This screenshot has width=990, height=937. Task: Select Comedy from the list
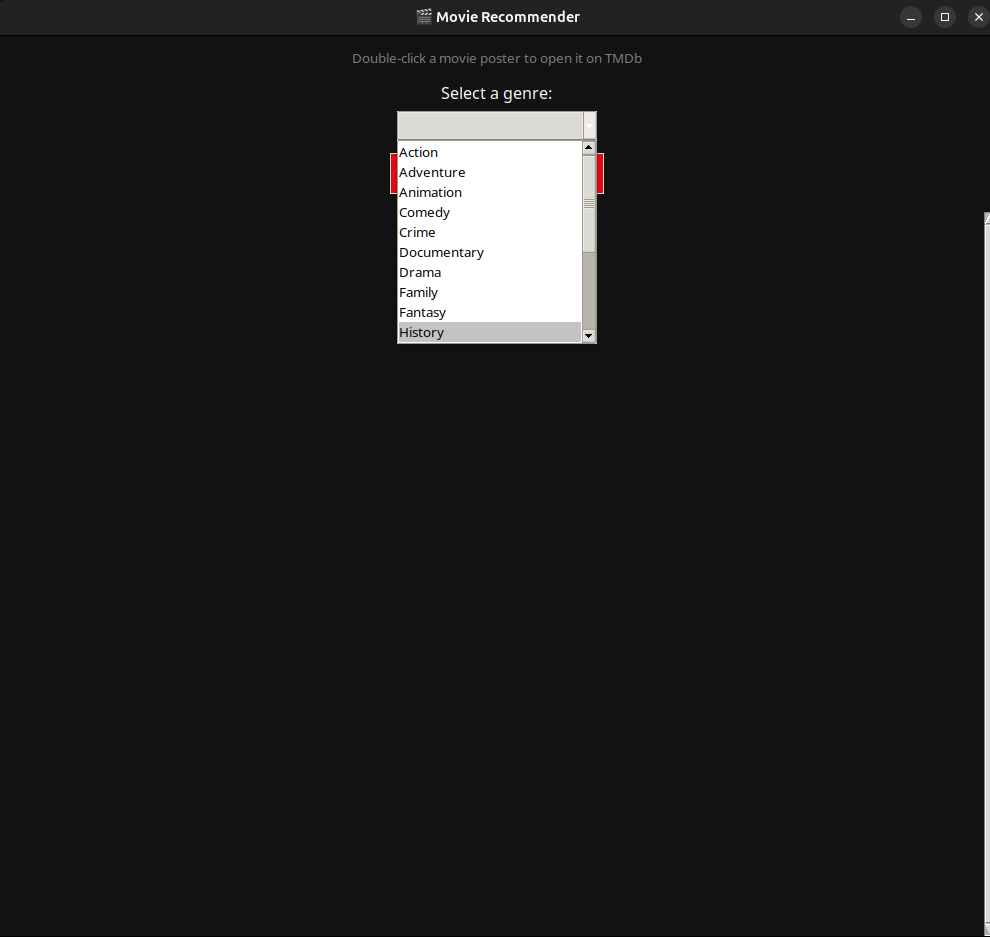point(489,213)
